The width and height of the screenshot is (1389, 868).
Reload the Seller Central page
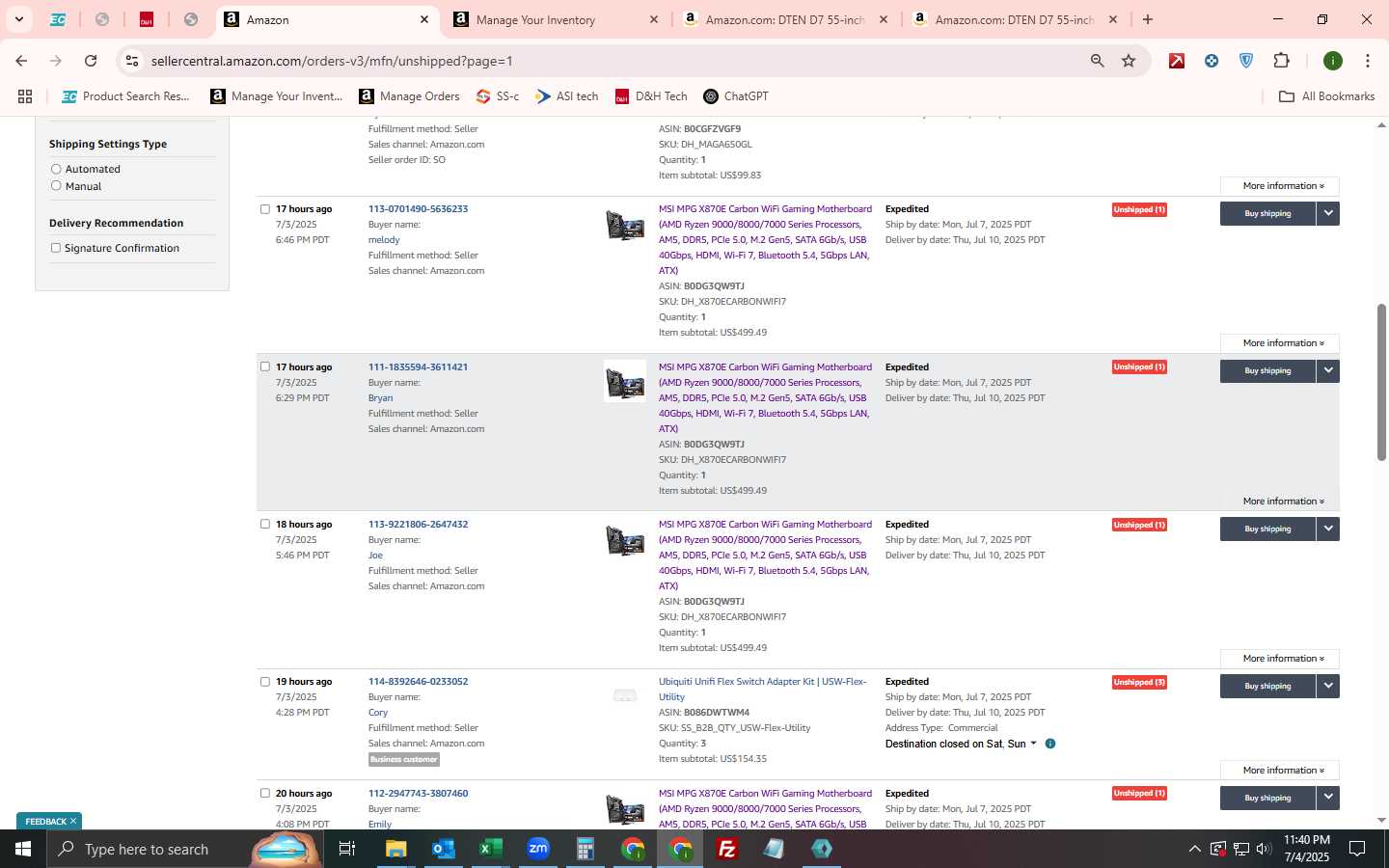click(x=91, y=61)
